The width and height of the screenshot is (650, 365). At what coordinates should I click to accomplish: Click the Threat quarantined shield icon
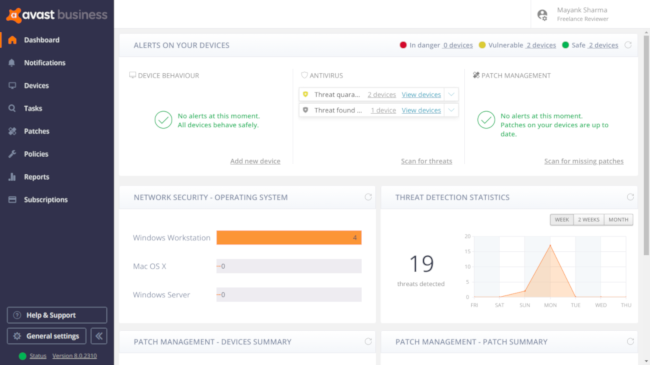pyautogui.click(x=306, y=95)
